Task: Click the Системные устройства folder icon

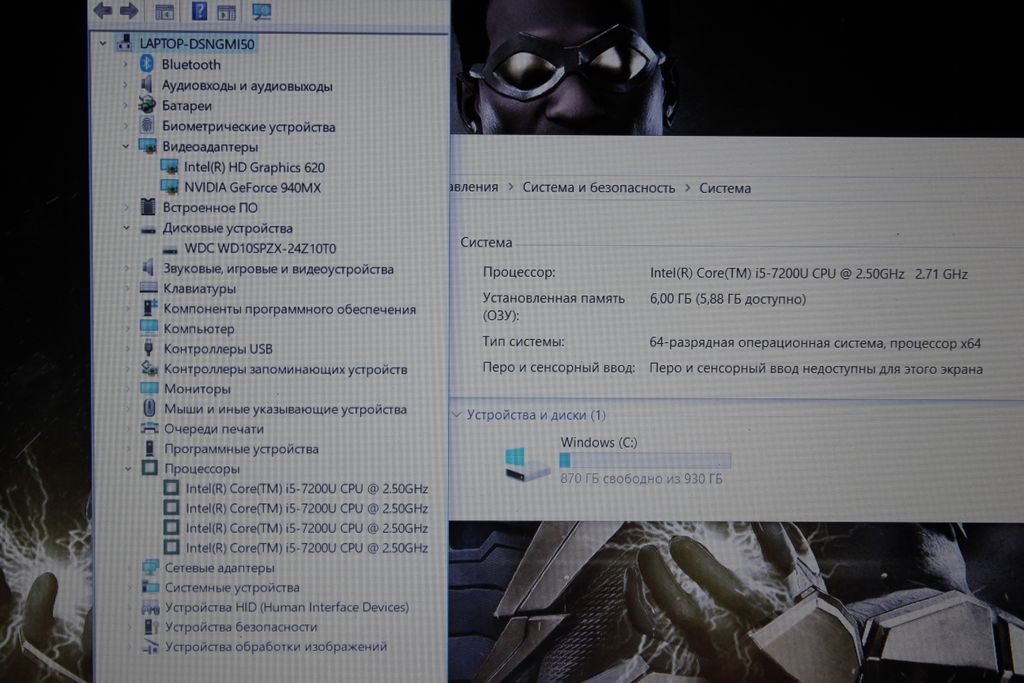Action: [x=151, y=587]
